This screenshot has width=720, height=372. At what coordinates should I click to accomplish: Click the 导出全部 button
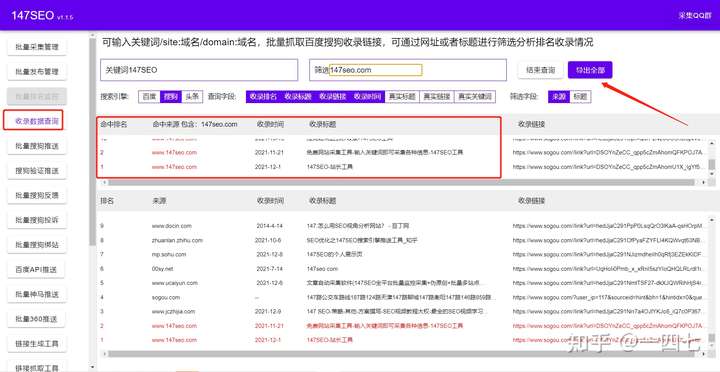click(x=590, y=70)
